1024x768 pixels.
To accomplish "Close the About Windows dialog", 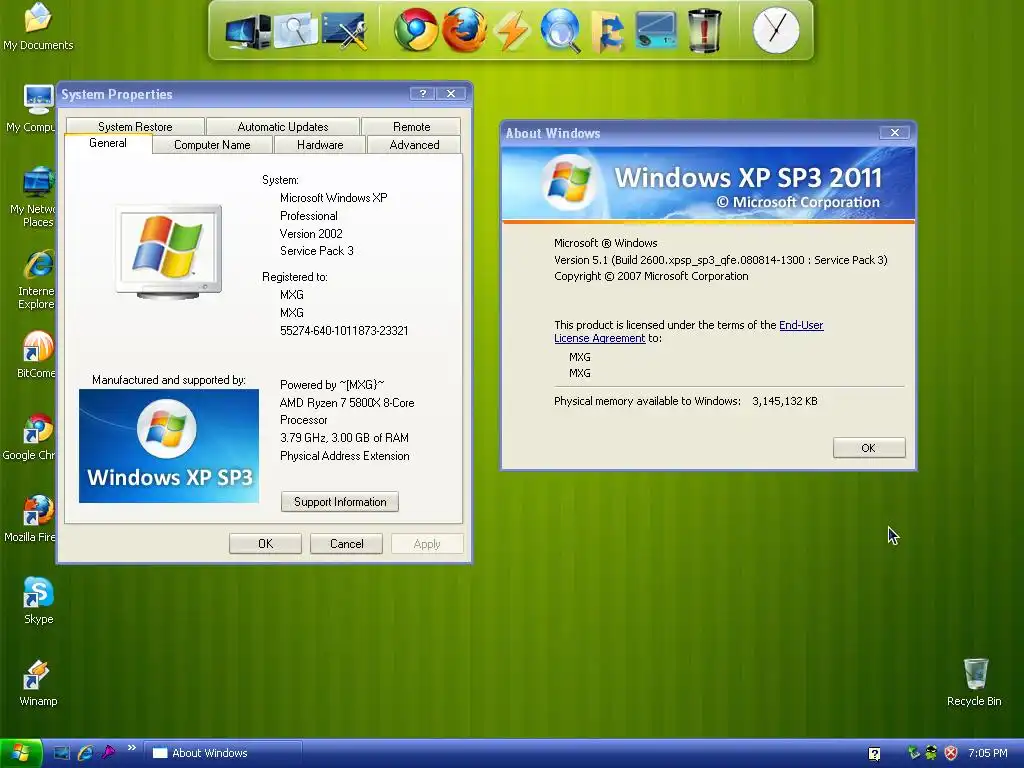I will pos(894,133).
